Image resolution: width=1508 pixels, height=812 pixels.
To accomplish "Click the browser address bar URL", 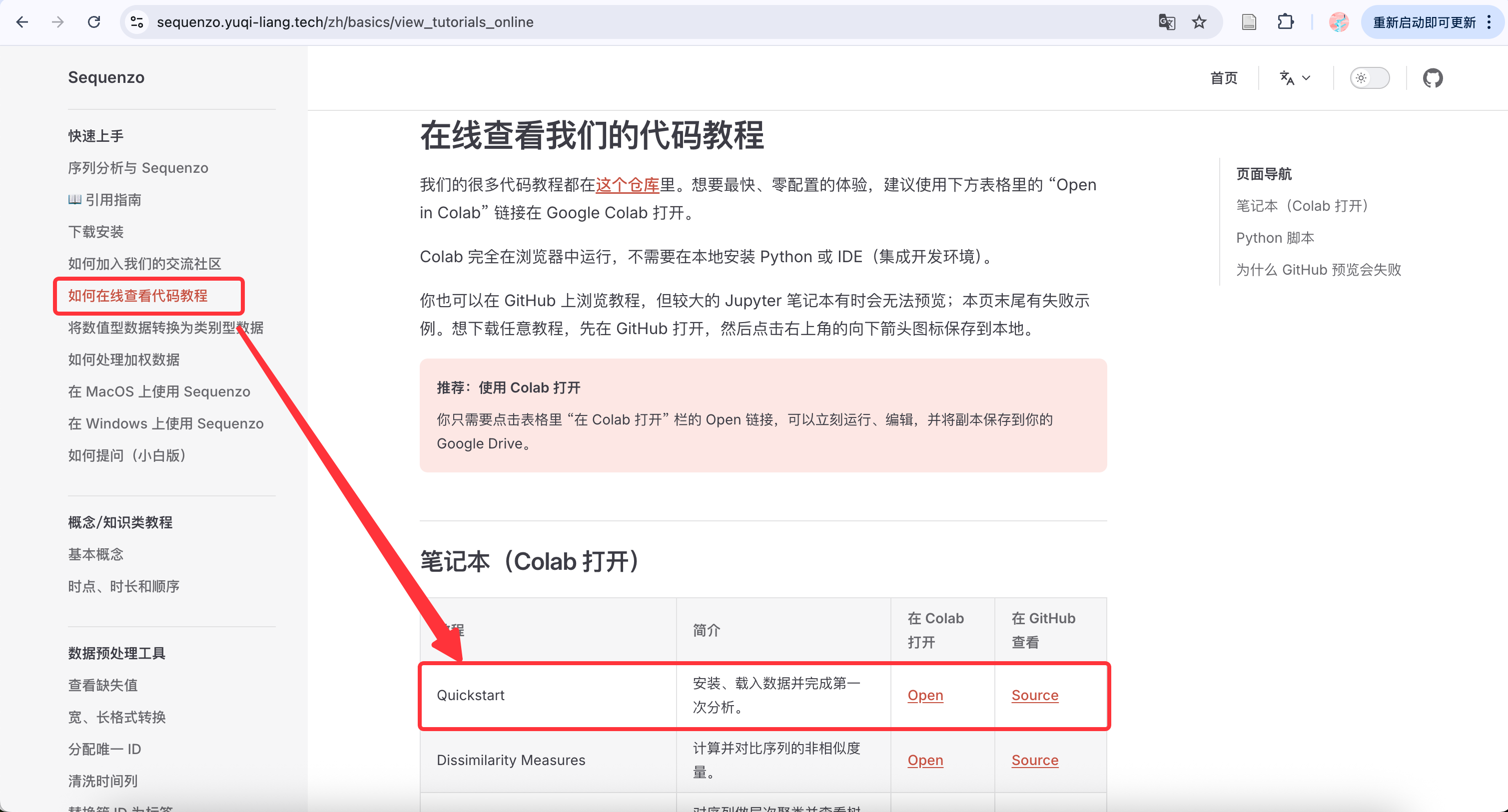I will pyautogui.click(x=345, y=22).
